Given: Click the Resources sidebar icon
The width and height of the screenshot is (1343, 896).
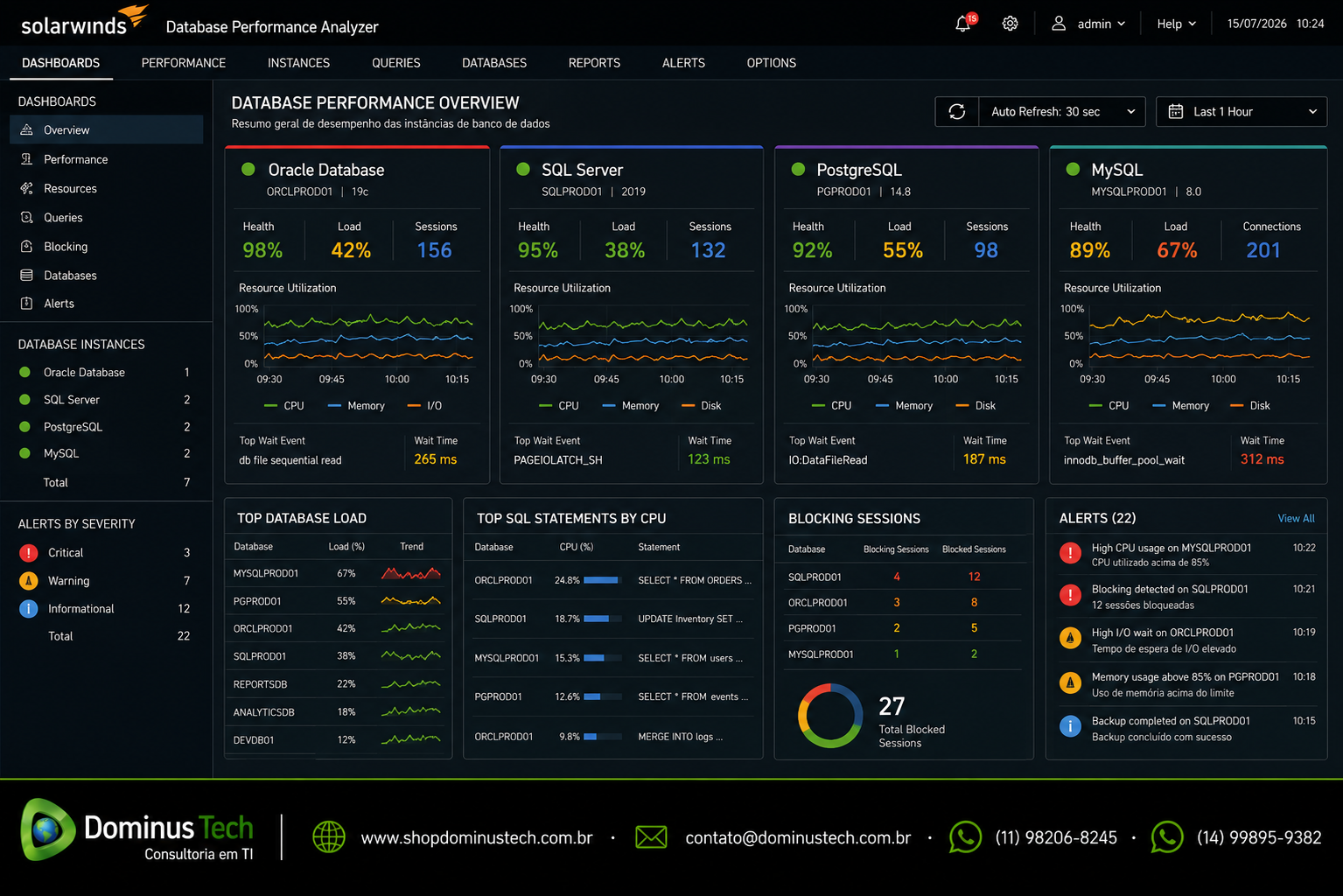Looking at the screenshot, I should (27, 188).
